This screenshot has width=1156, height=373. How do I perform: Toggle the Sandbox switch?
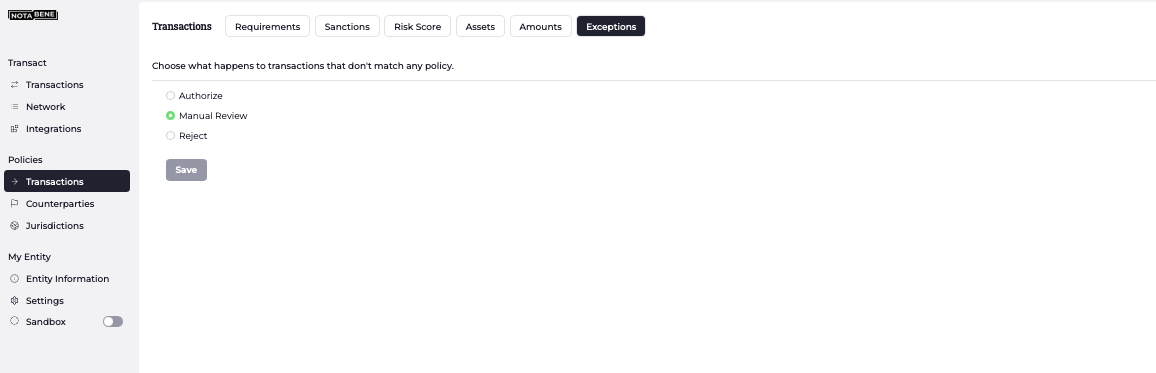pyautogui.click(x=113, y=321)
